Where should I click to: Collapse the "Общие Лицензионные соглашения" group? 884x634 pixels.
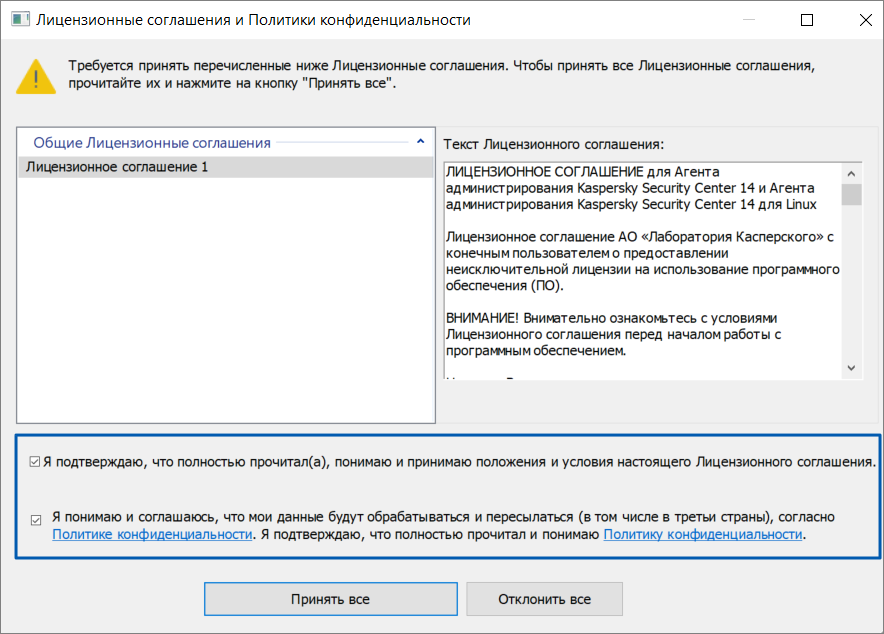click(x=421, y=142)
